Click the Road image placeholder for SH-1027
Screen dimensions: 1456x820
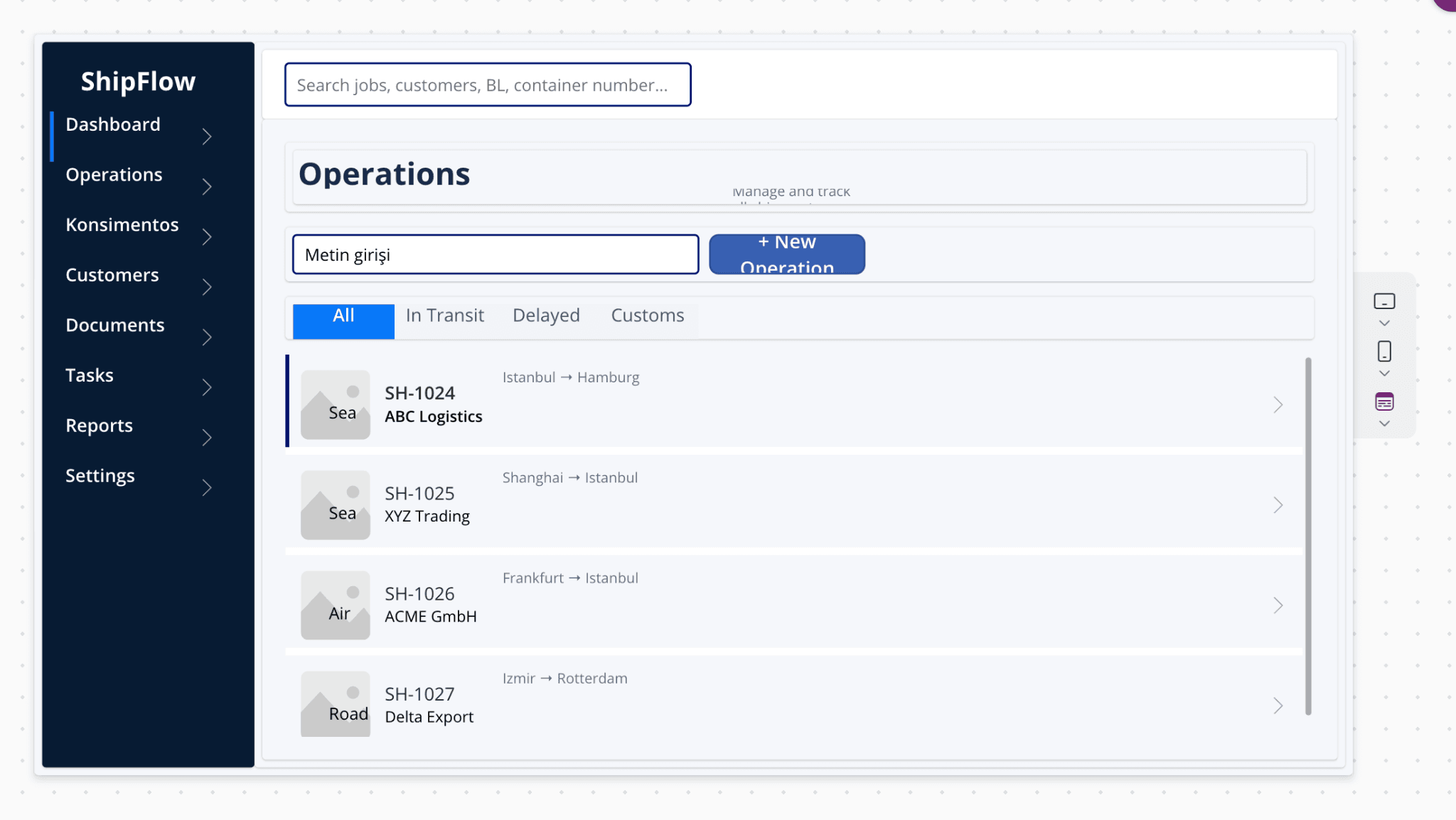335,703
